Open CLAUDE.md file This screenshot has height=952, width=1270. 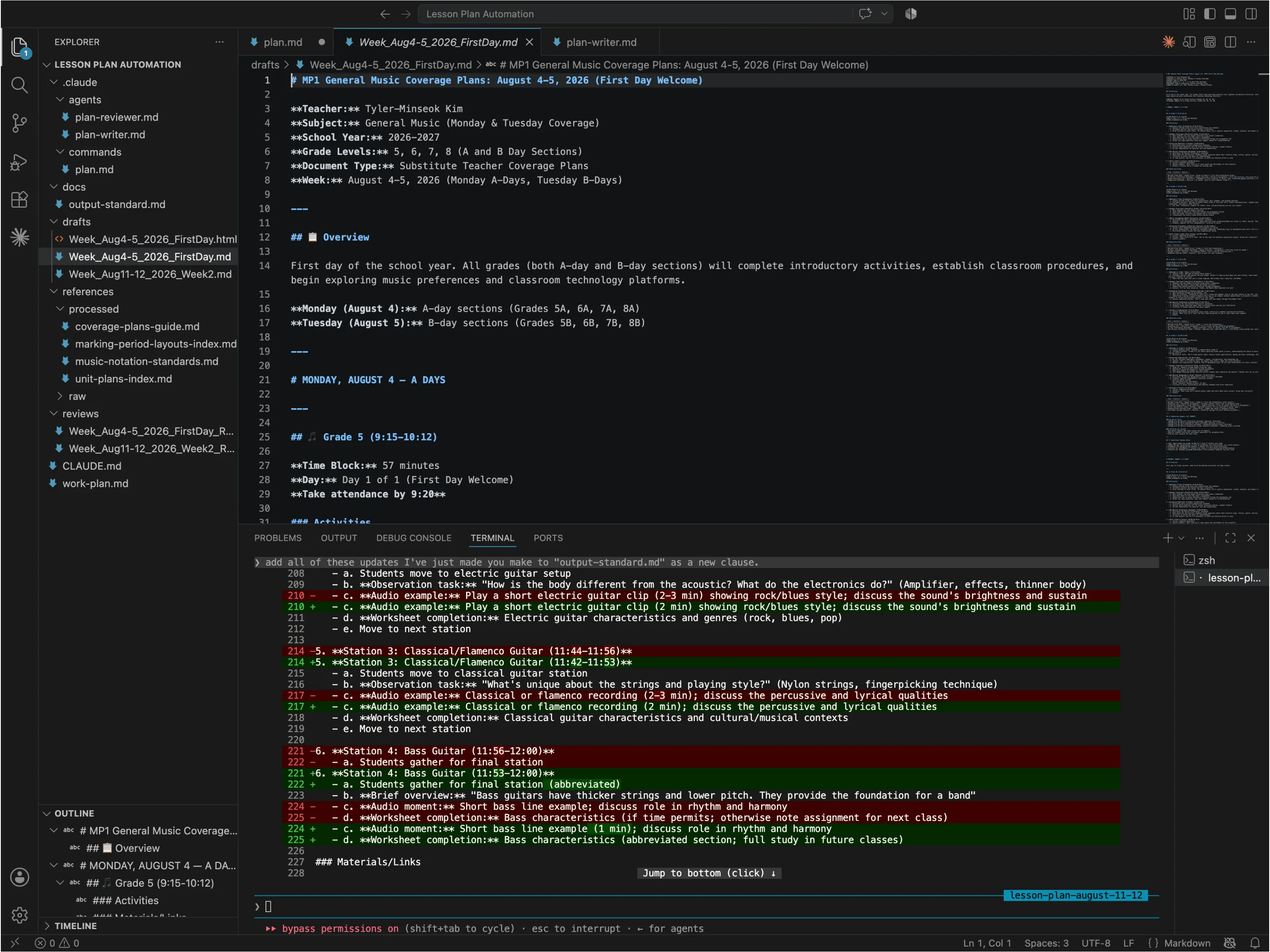[92, 466]
